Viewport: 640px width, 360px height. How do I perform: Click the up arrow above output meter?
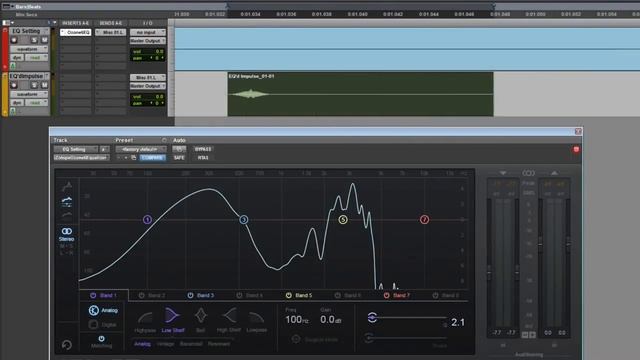click(554, 173)
